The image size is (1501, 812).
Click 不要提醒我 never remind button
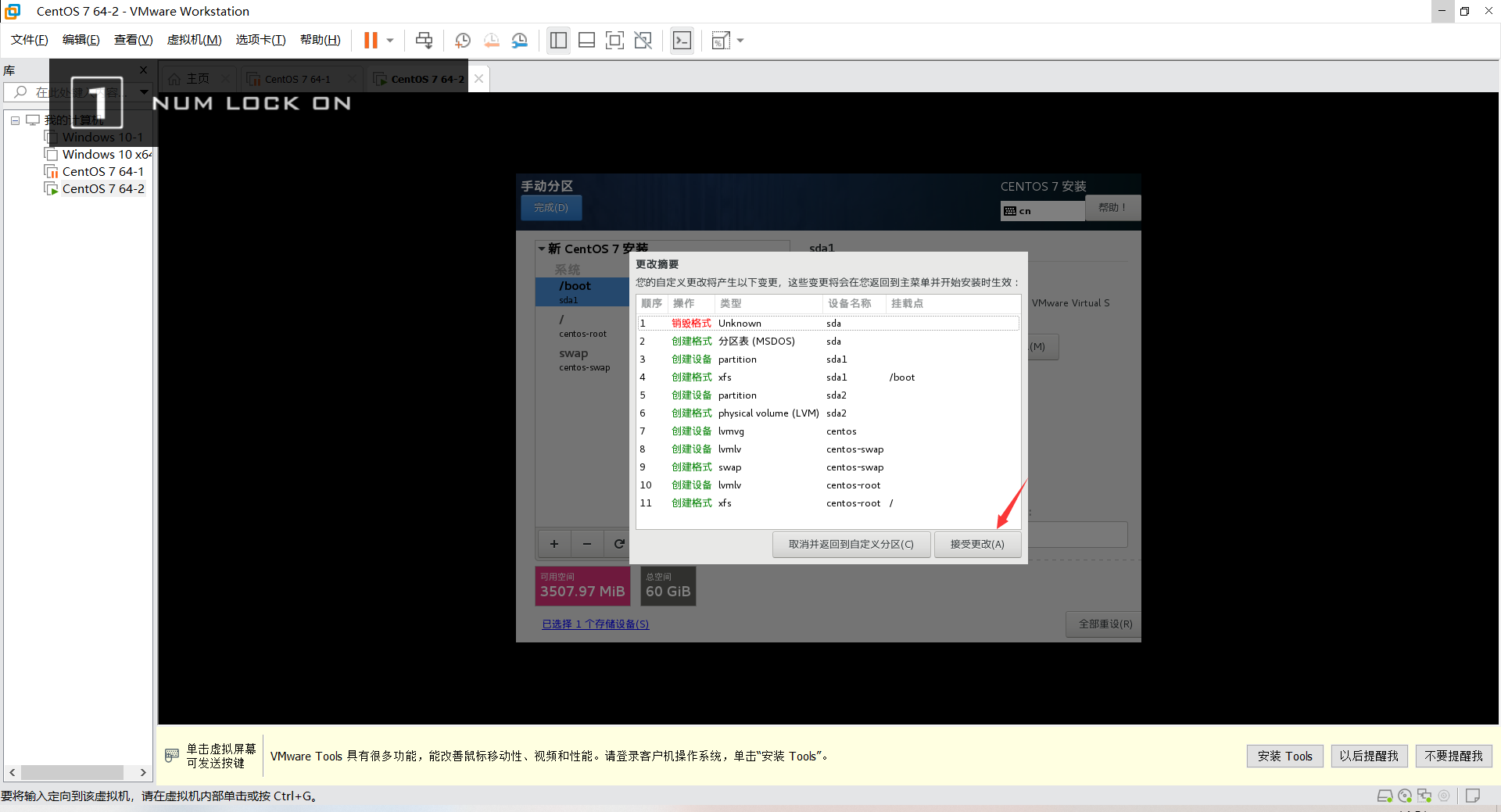tap(1453, 757)
